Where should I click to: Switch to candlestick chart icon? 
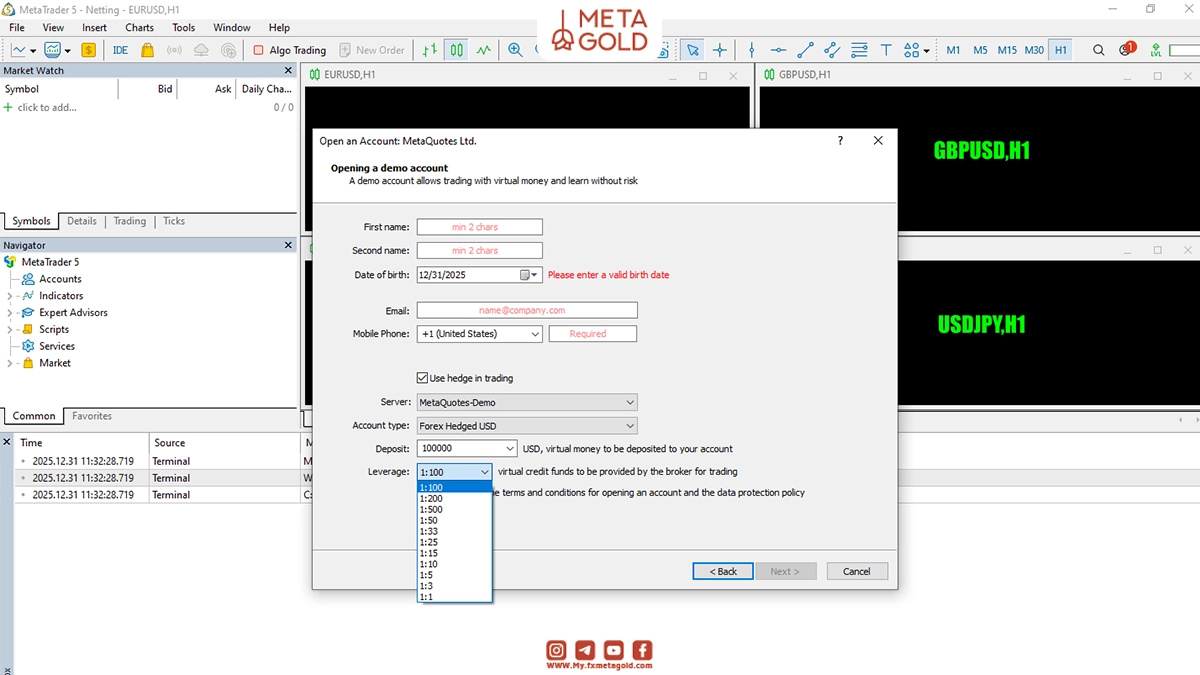[x=456, y=50]
